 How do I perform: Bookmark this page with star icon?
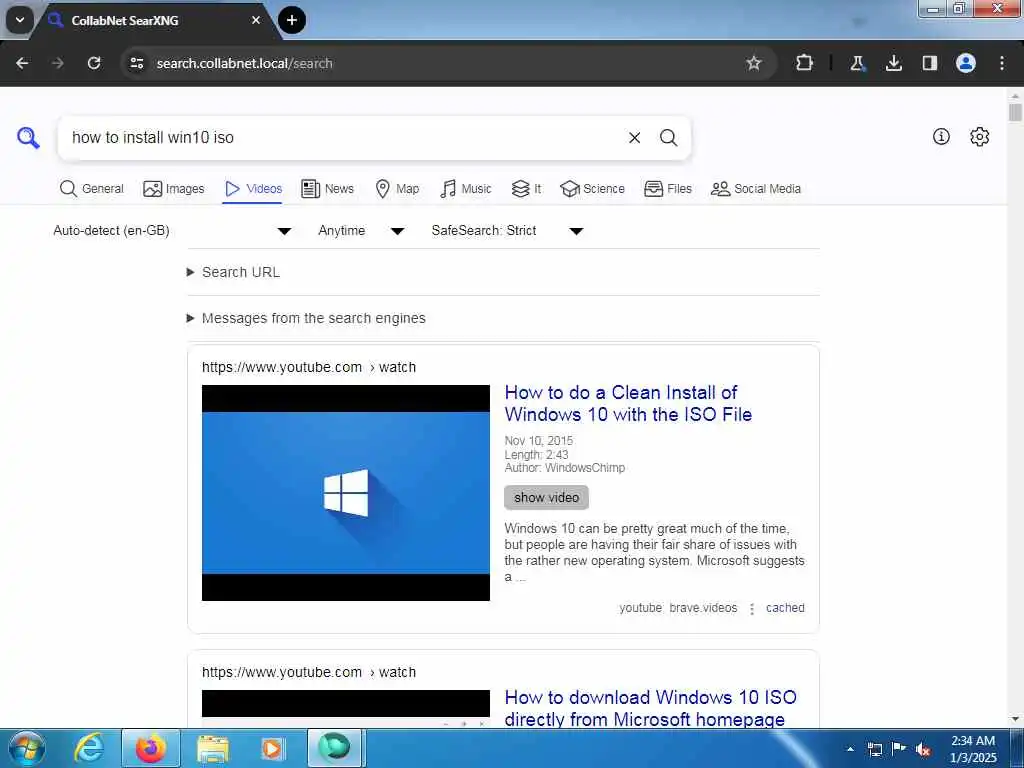pyautogui.click(x=754, y=63)
